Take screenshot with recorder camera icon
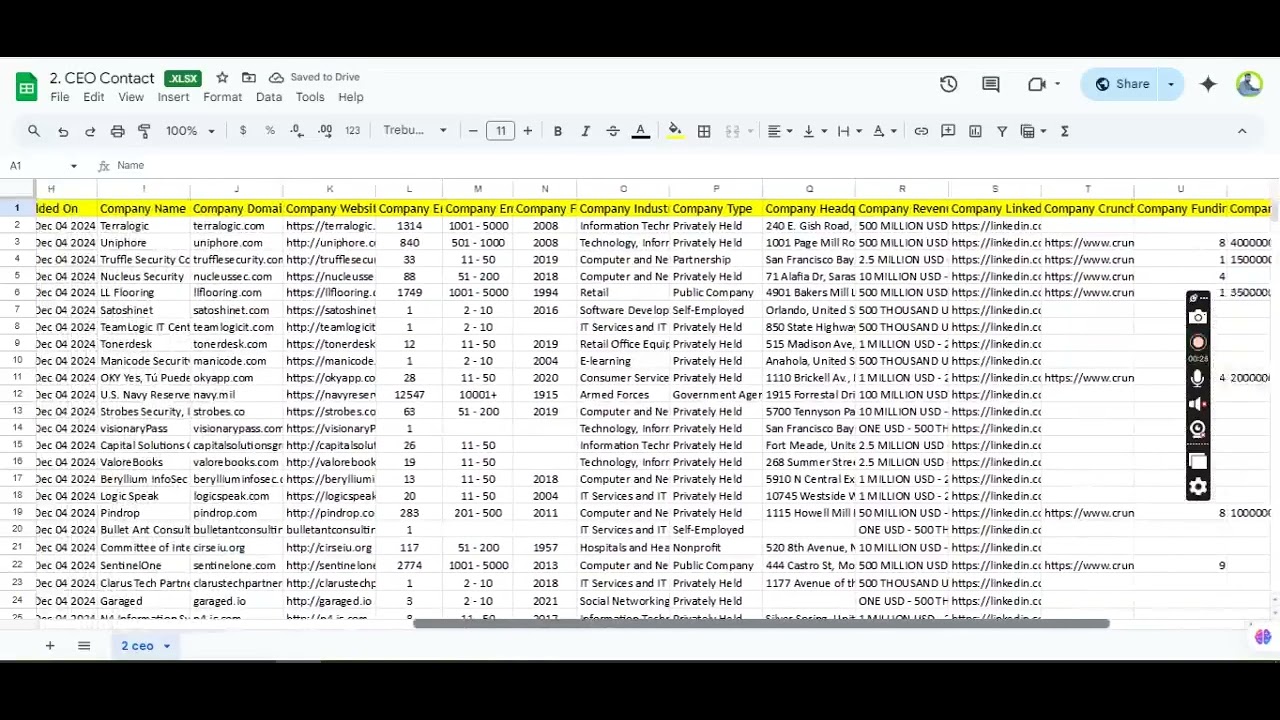The height and width of the screenshot is (720, 1280). [x=1198, y=317]
